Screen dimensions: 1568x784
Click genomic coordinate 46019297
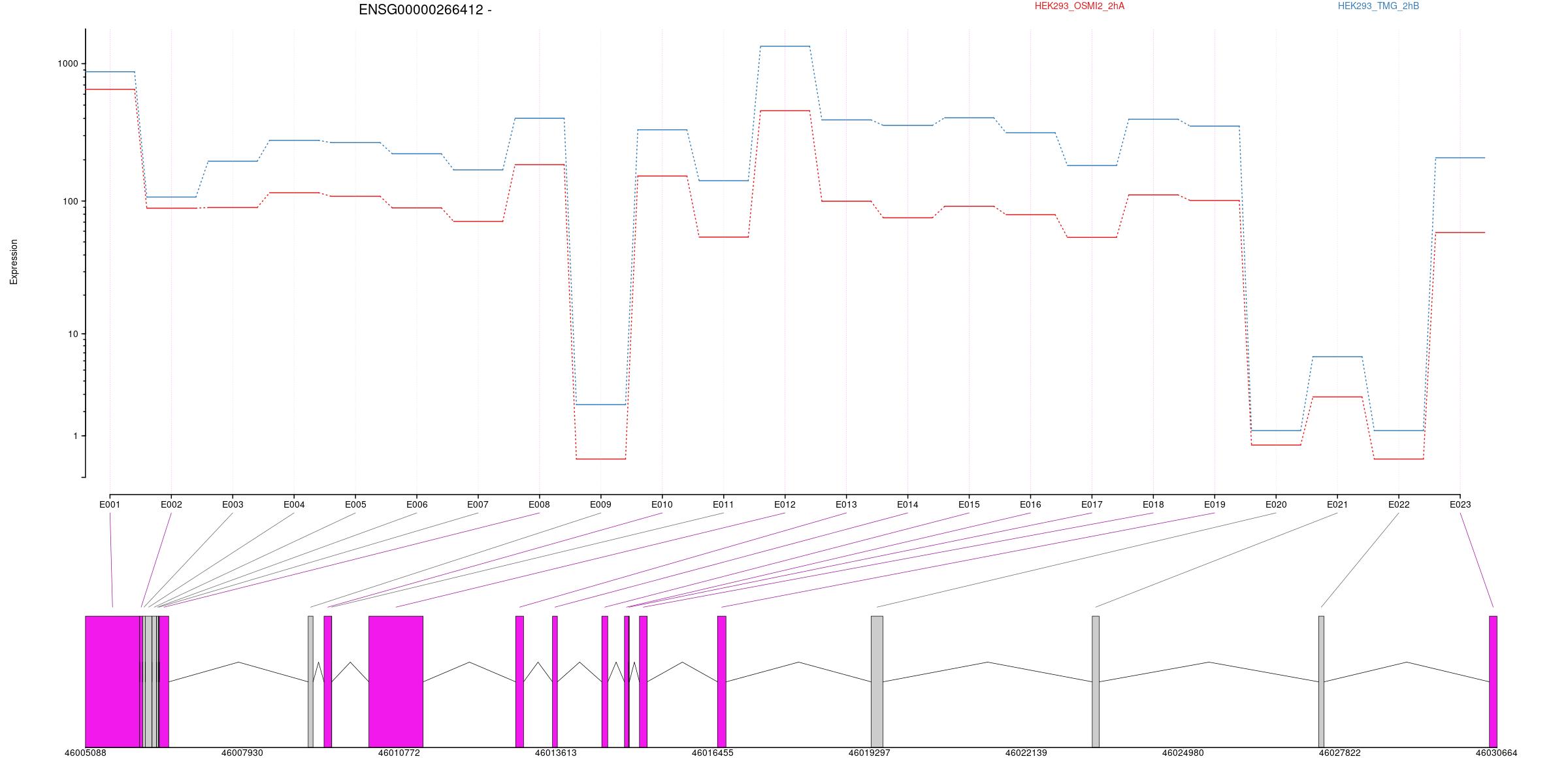tap(870, 753)
